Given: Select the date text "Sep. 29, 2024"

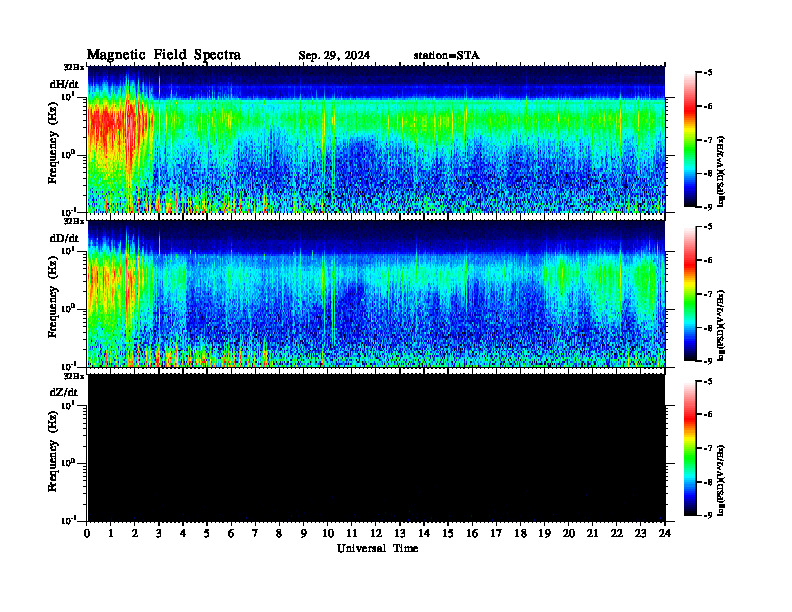Looking at the screenshot, I should coord(334,56).
